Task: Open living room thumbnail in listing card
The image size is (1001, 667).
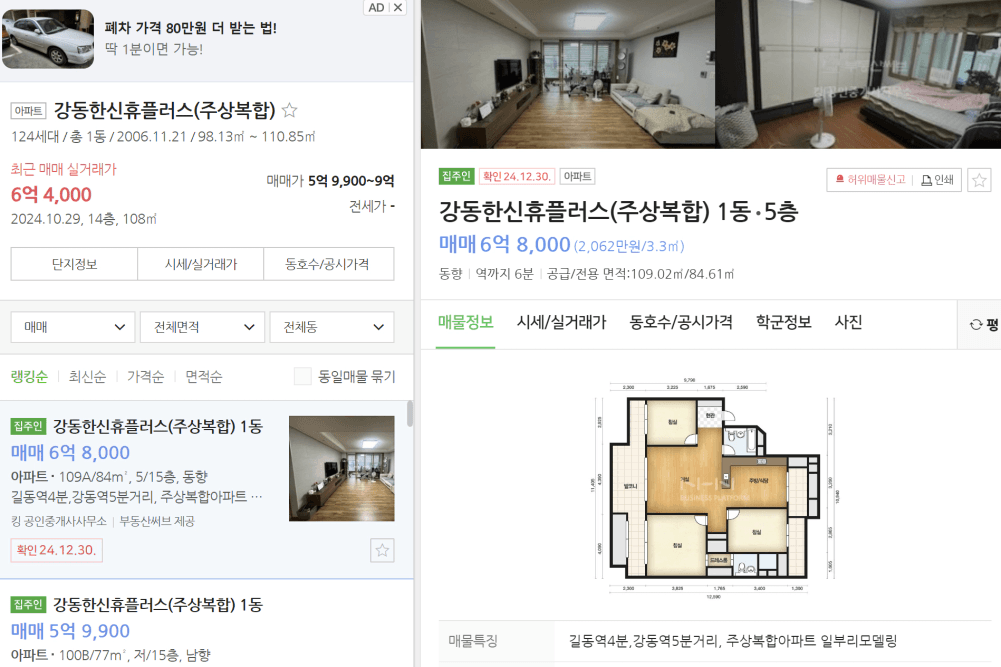Action: point(342,468)
